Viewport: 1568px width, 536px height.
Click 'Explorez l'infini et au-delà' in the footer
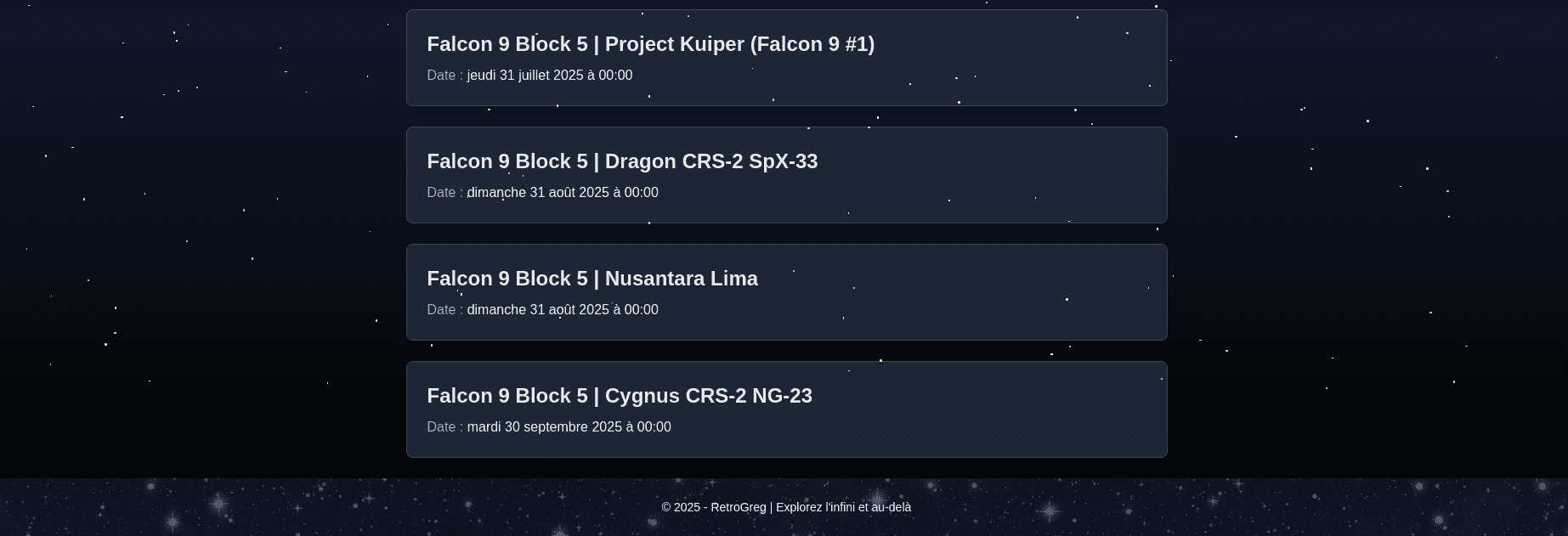tap(843, 507)
